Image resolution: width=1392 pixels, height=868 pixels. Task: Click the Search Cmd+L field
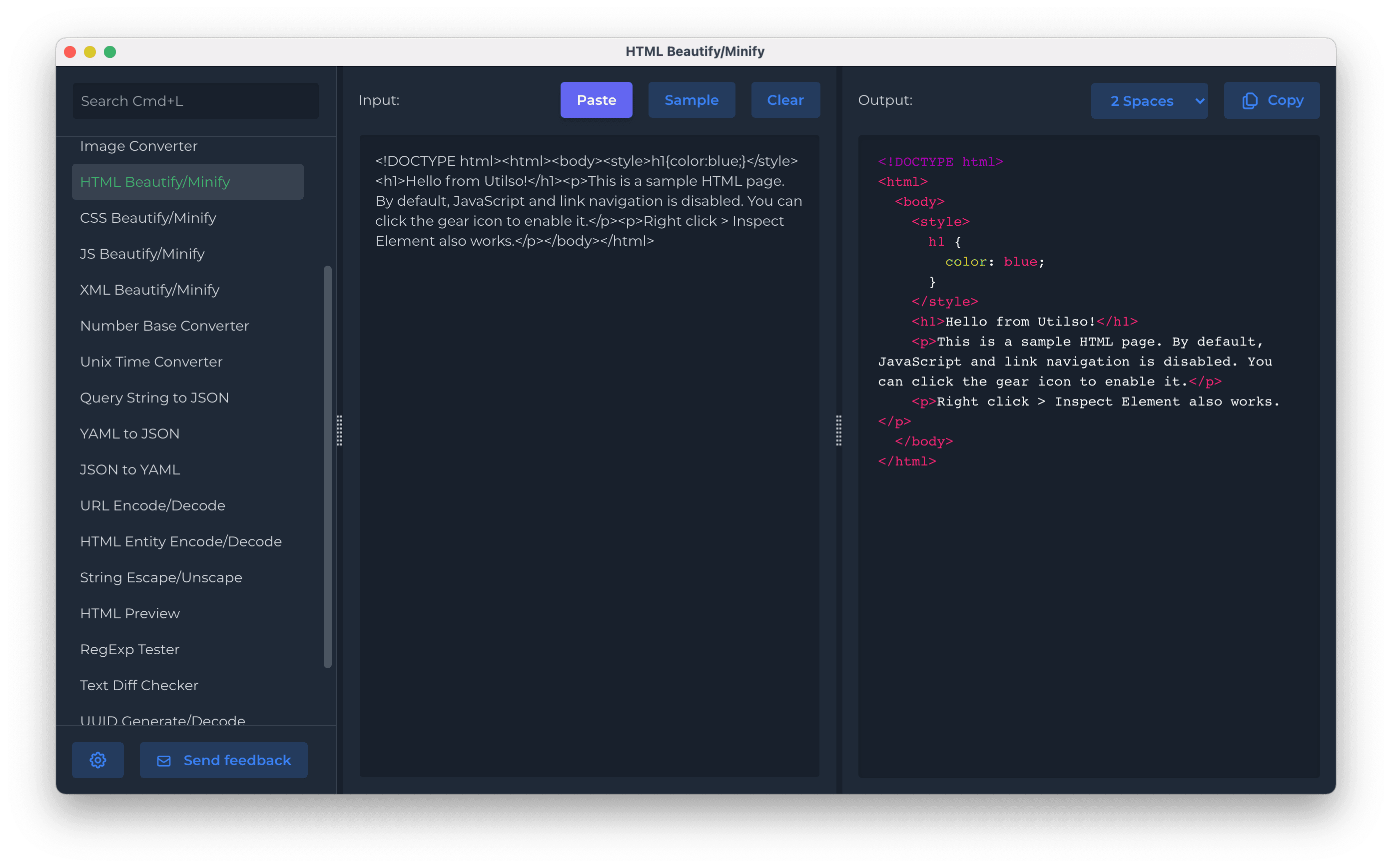click(195, 100)
